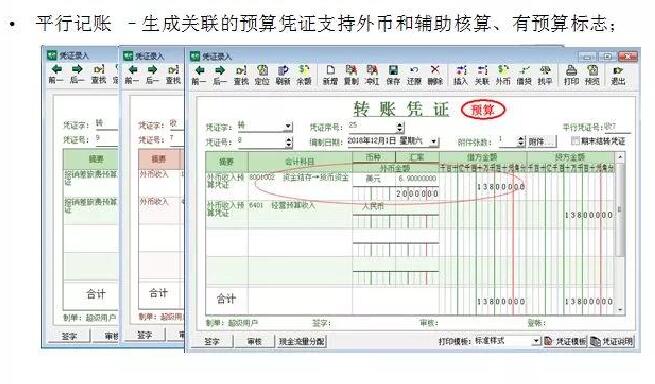Click the 找平 (balance) toolbar icon
This screenshot has width=655, height=384.
pyautogui.click(x=545, y=75)
